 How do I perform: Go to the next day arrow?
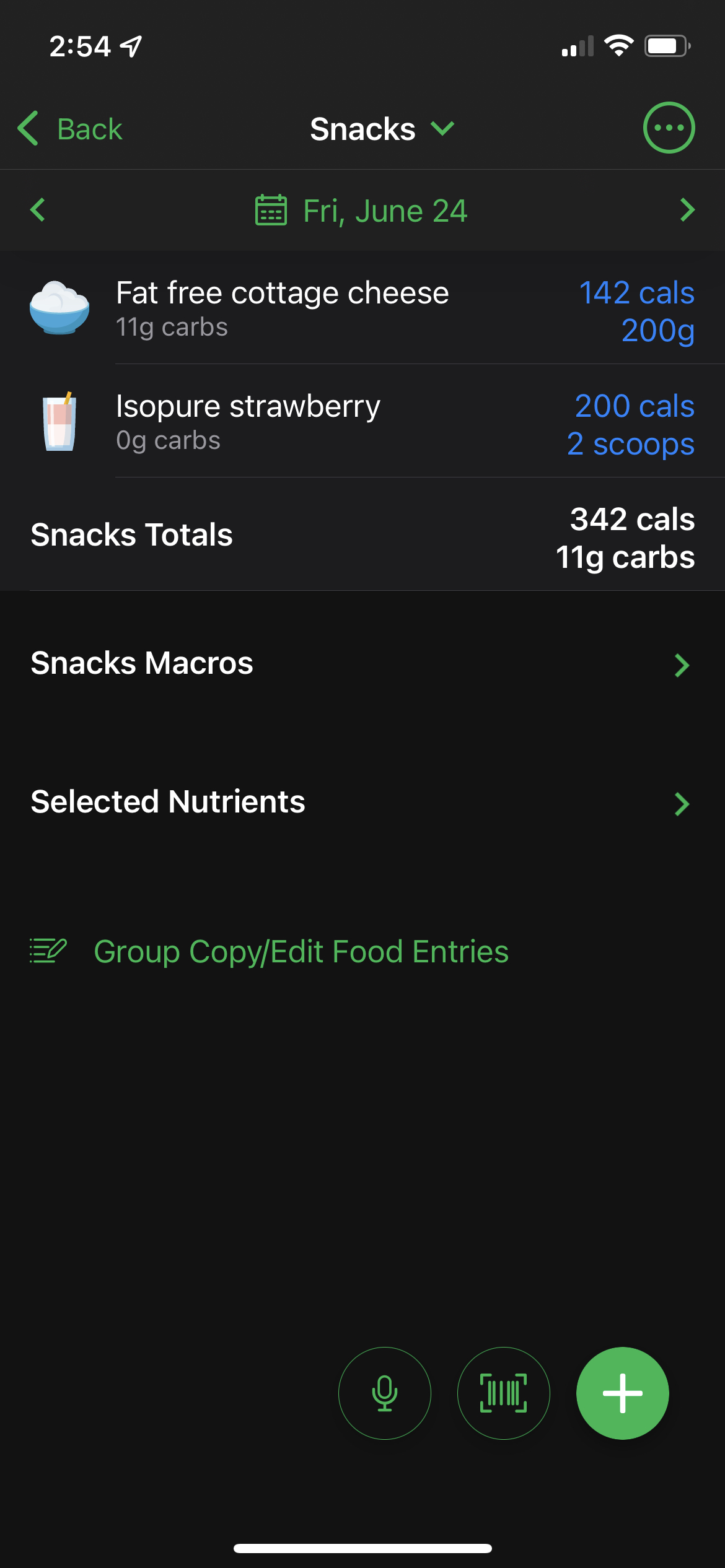coord(687,210)
